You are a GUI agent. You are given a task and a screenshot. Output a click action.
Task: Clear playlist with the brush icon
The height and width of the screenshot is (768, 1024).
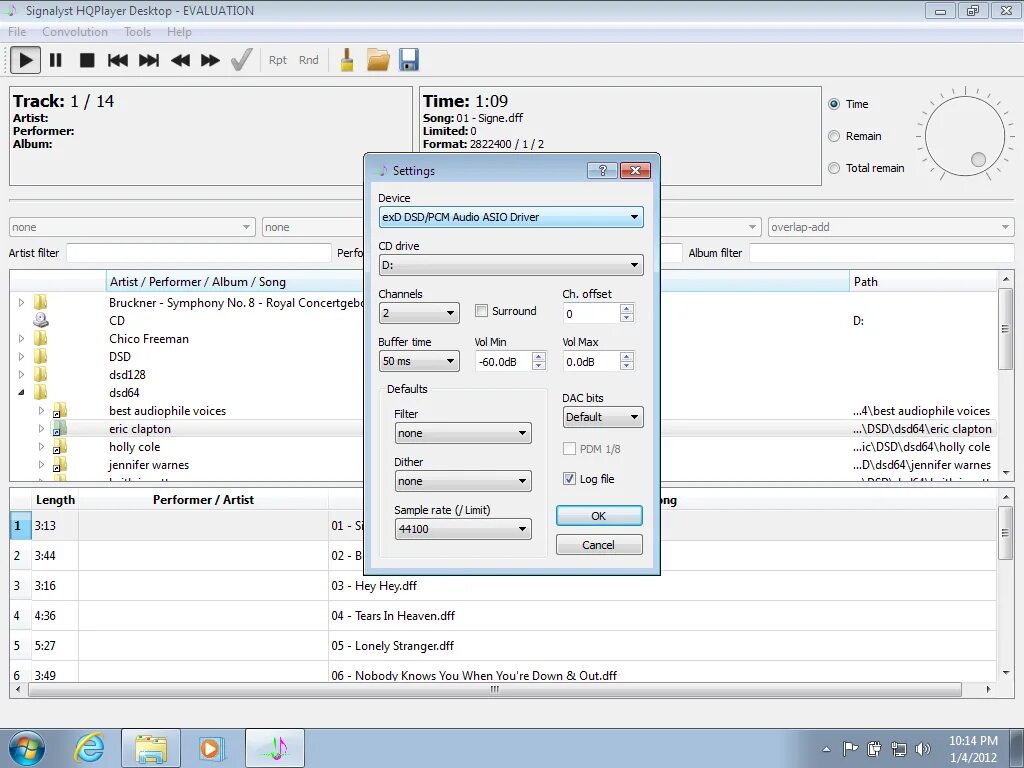(347, 60)
